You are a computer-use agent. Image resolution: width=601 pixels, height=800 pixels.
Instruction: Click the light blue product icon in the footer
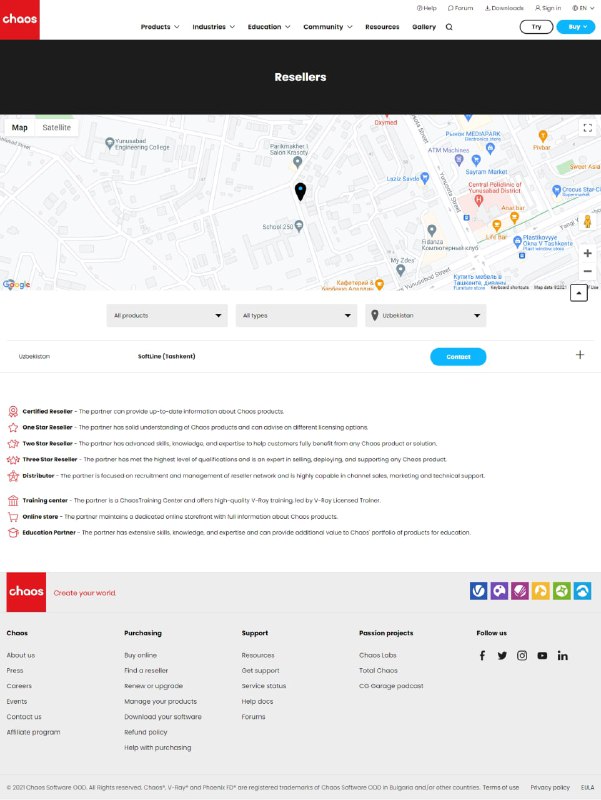583,591
